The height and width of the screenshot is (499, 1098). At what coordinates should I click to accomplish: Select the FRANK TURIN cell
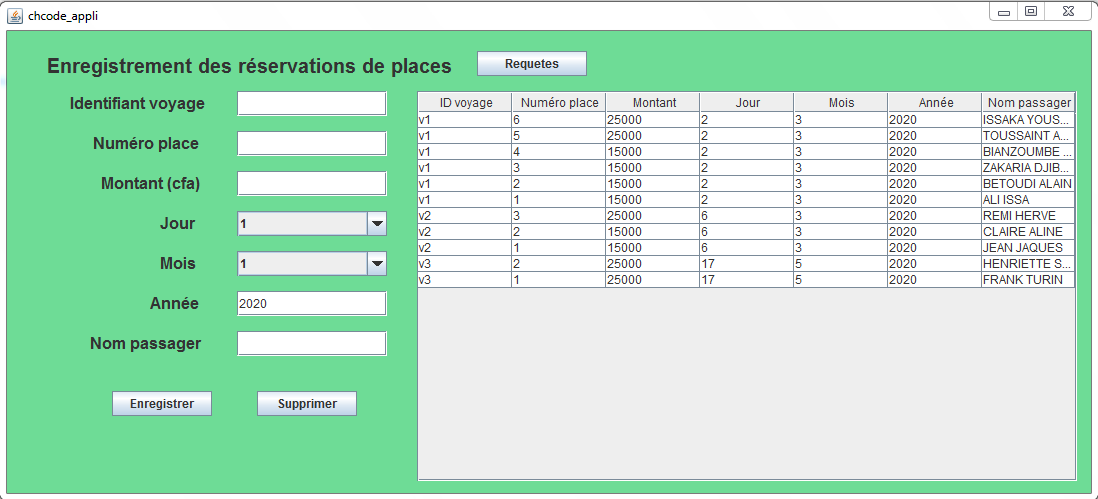click(x=1028, y=280)
